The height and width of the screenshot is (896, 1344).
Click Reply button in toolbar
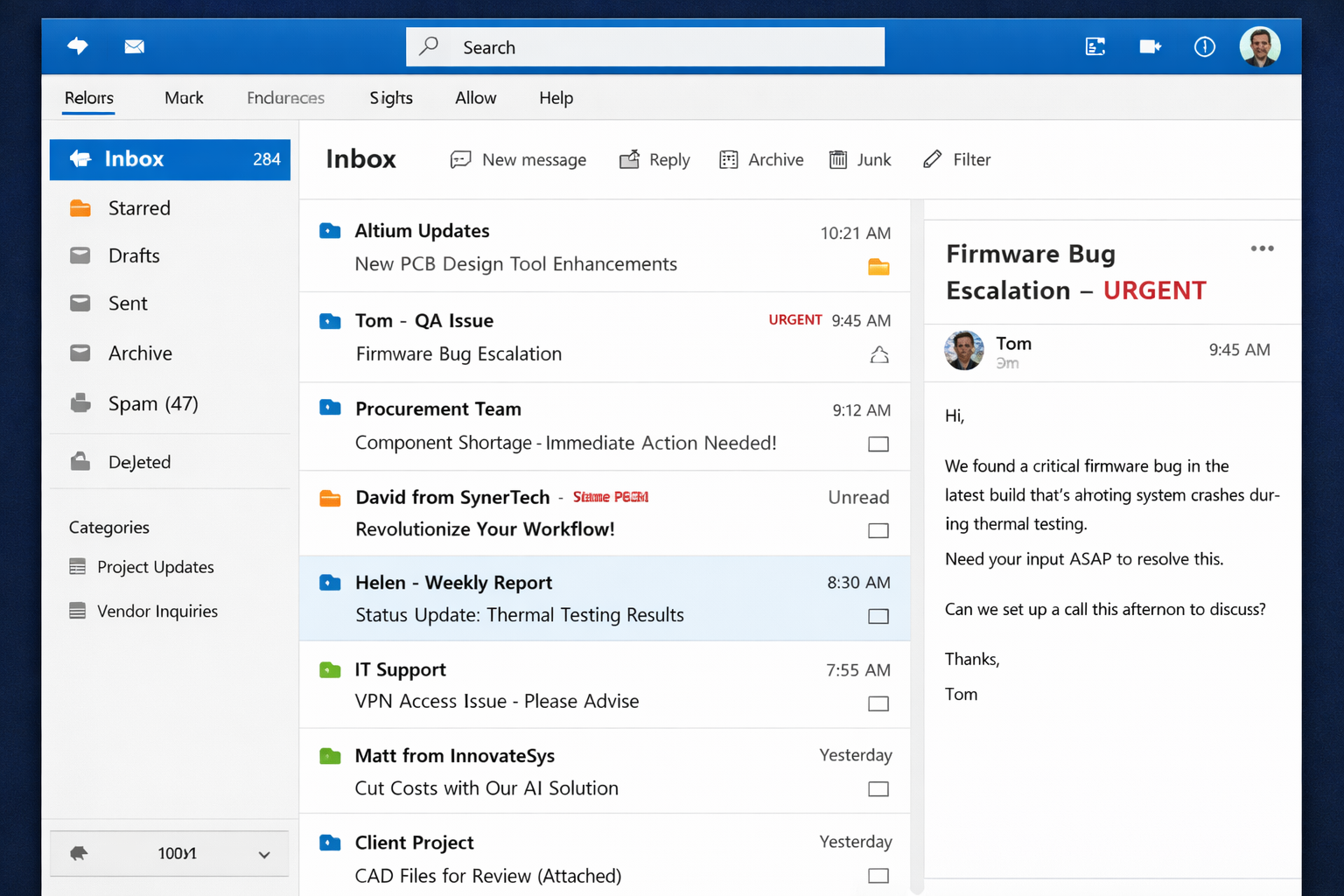click(655, 159)
